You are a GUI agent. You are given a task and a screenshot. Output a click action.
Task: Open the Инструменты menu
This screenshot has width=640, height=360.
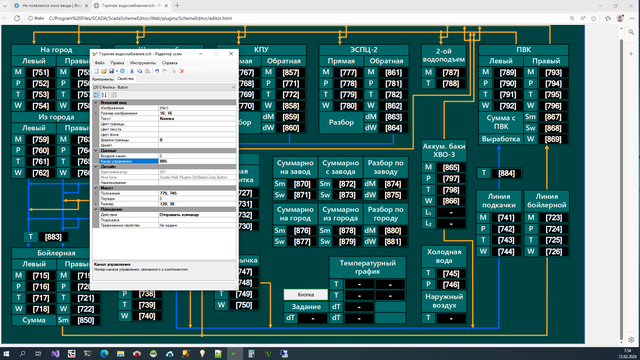coord(143,63)
